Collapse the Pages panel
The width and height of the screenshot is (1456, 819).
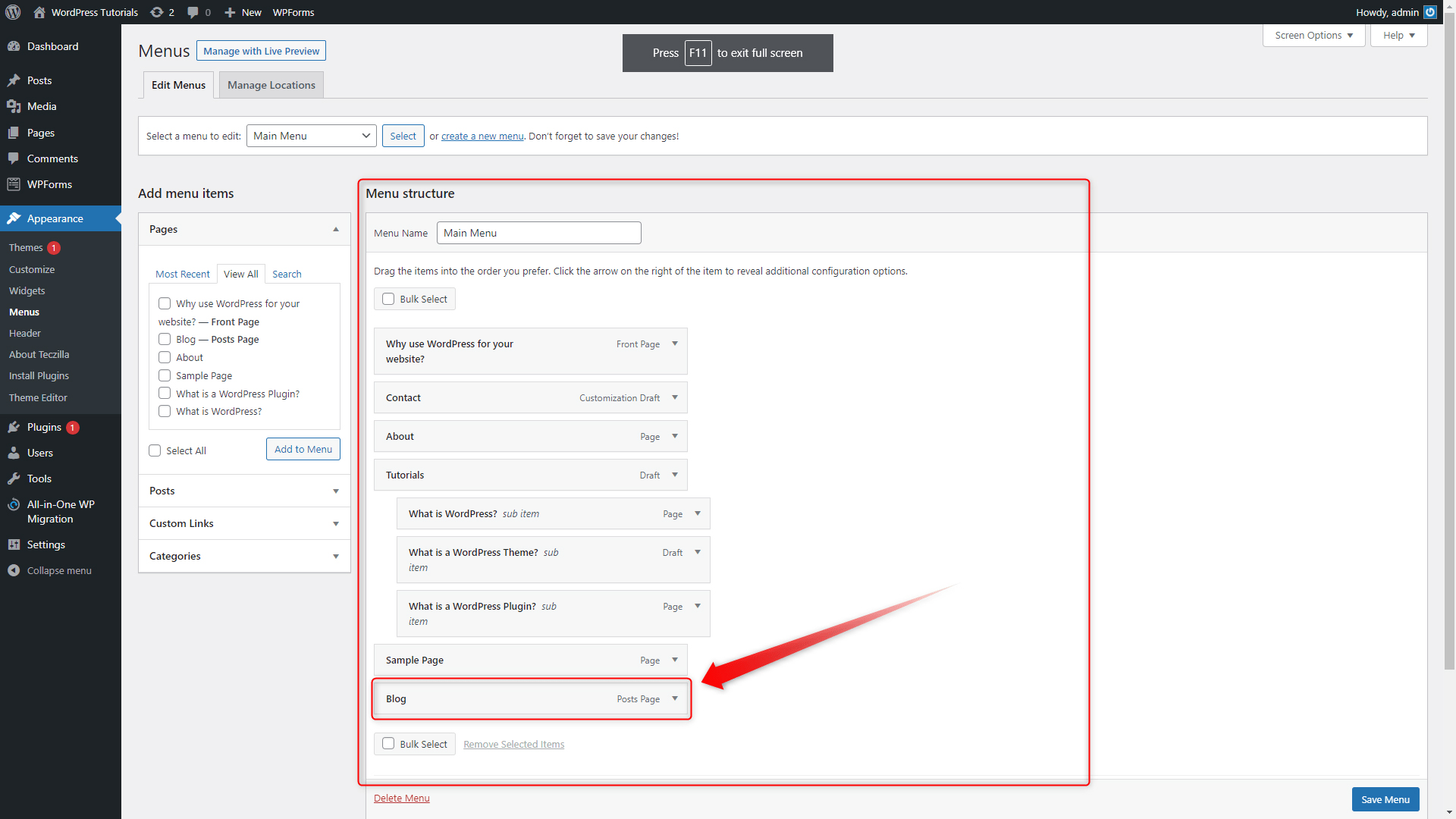[336, 229]
